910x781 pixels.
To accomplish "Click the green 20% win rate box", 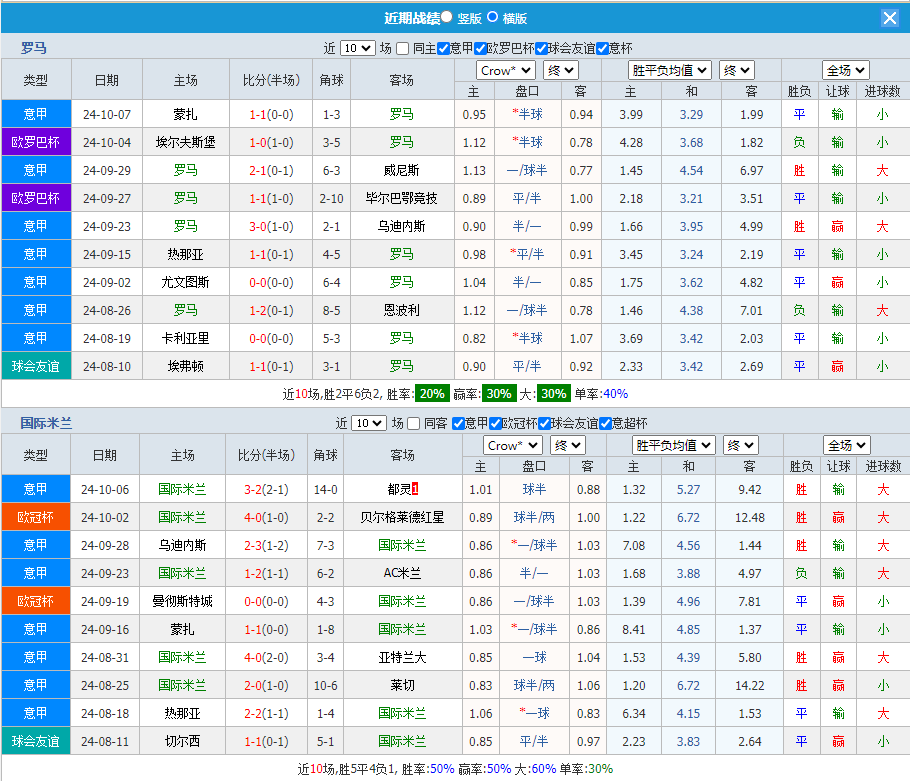I will [432, 394].
